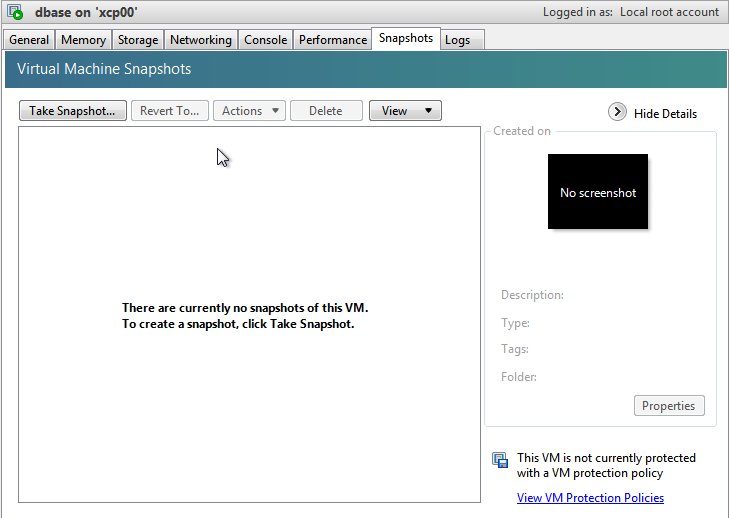Select the Snapshots tab
The width and height of the screenshot is (729, 518).
pyautogui.click(x=406, y=38)
